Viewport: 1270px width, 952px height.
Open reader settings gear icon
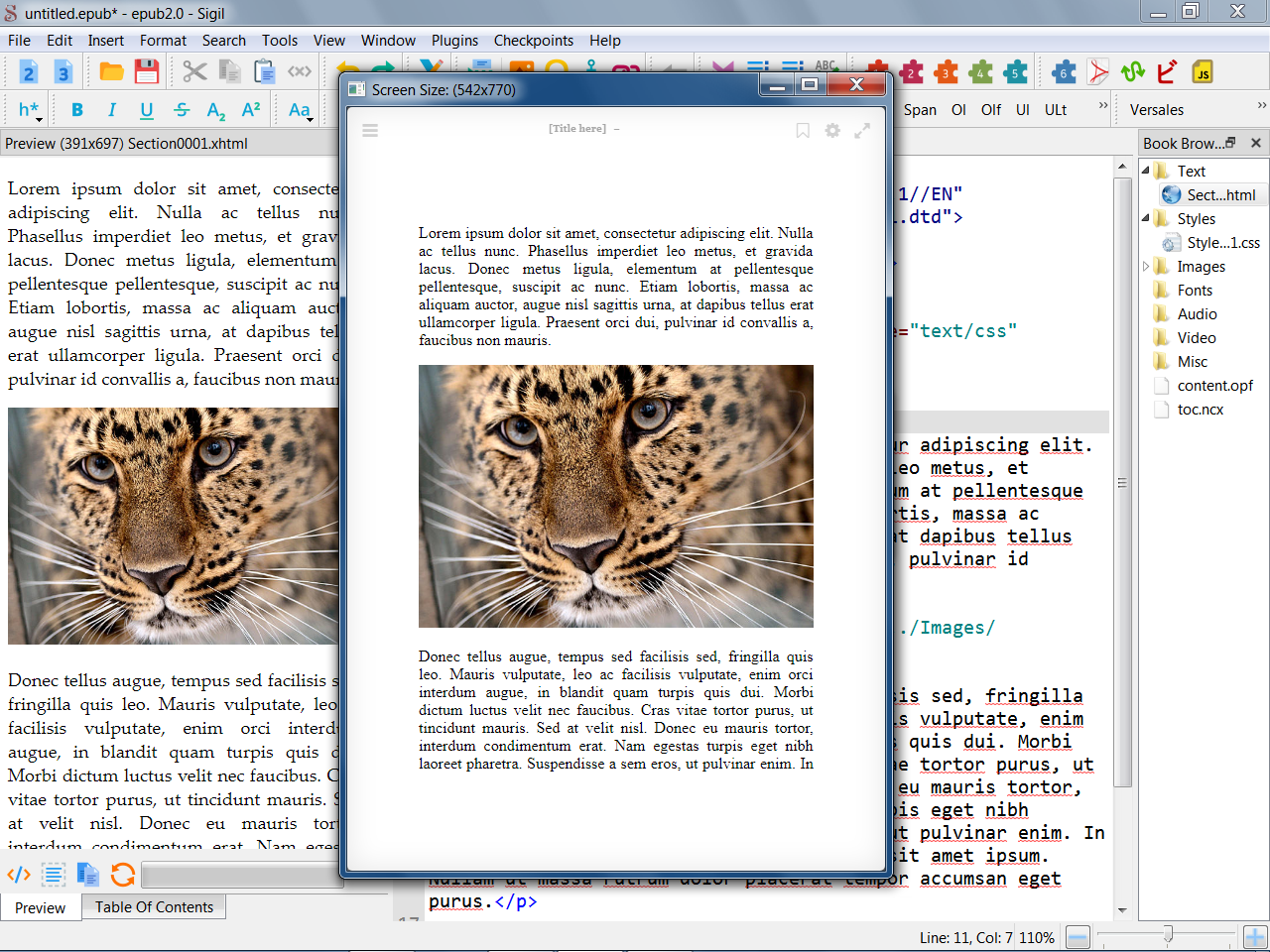[832, 130]
